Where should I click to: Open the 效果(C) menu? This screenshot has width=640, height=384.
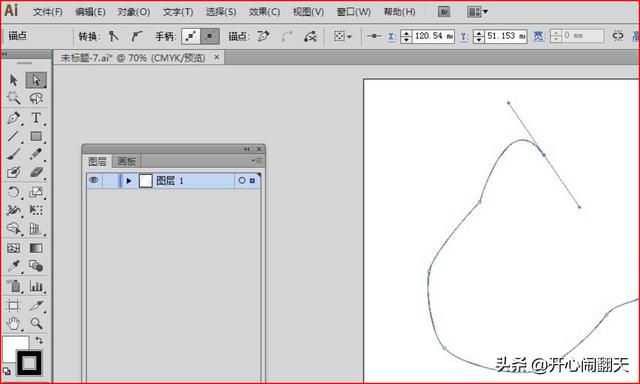coord(264,12)
